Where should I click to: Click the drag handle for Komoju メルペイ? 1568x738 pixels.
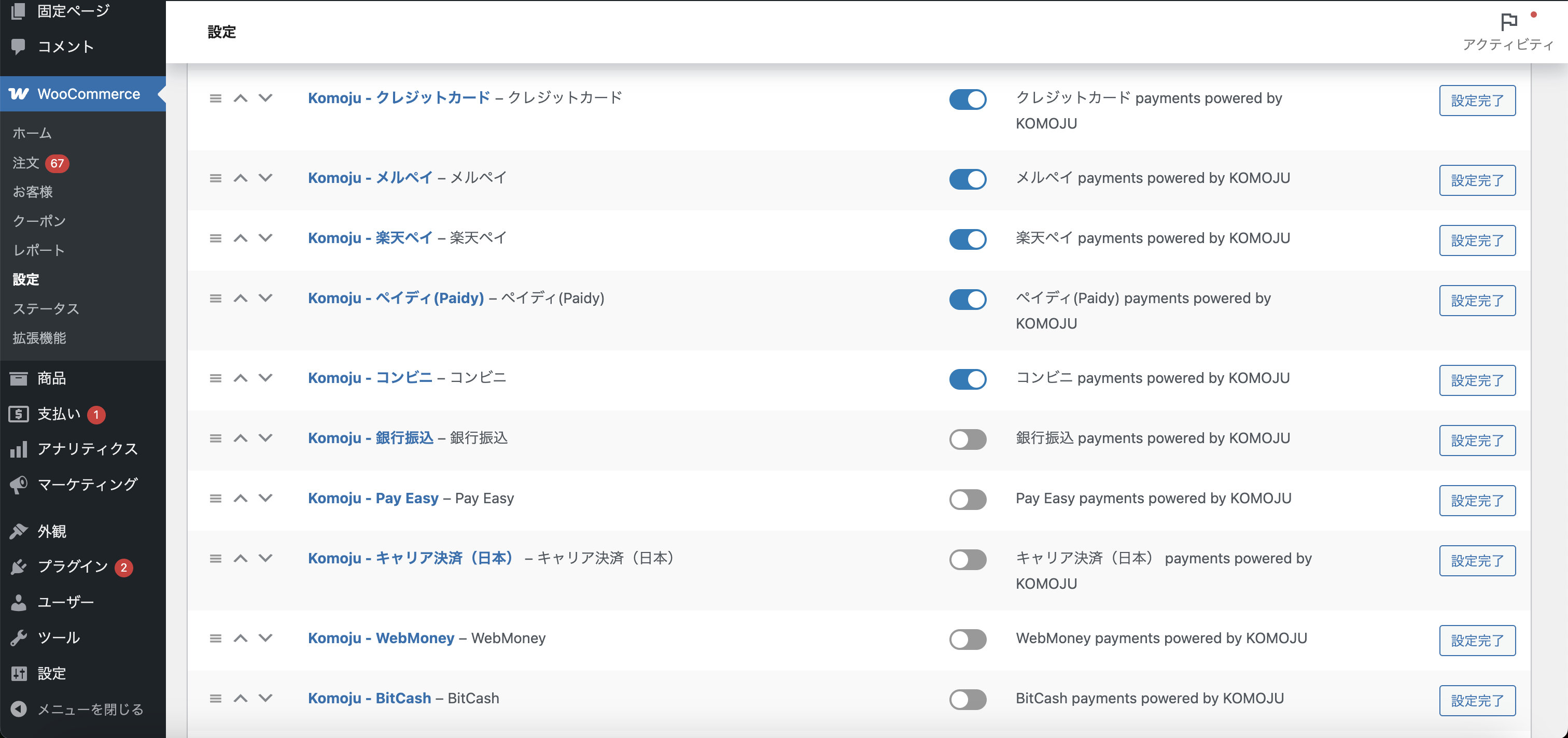[216, 178]
